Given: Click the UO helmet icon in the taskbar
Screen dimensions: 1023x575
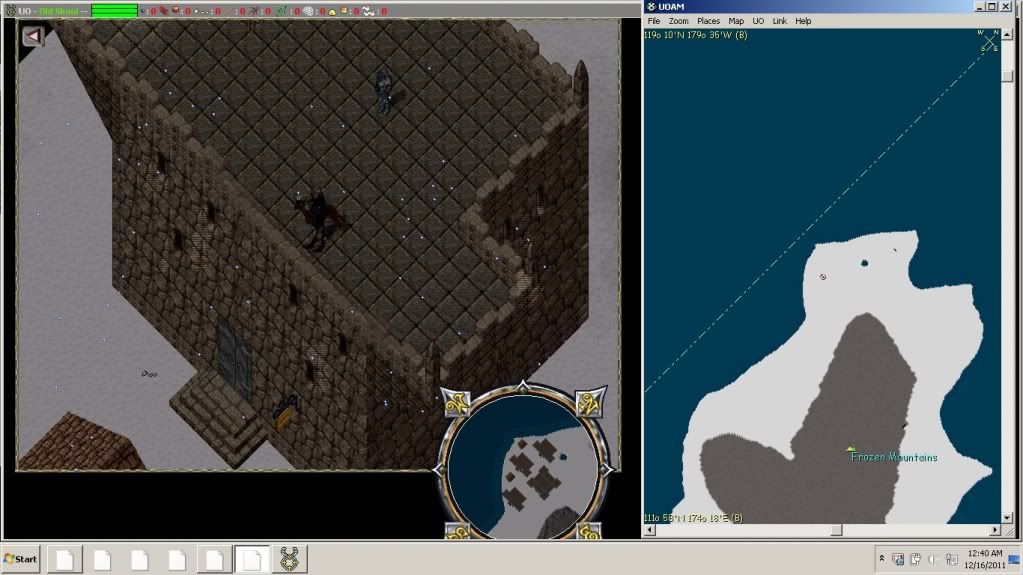Looking at the screenshot, I should coord(290,559).
